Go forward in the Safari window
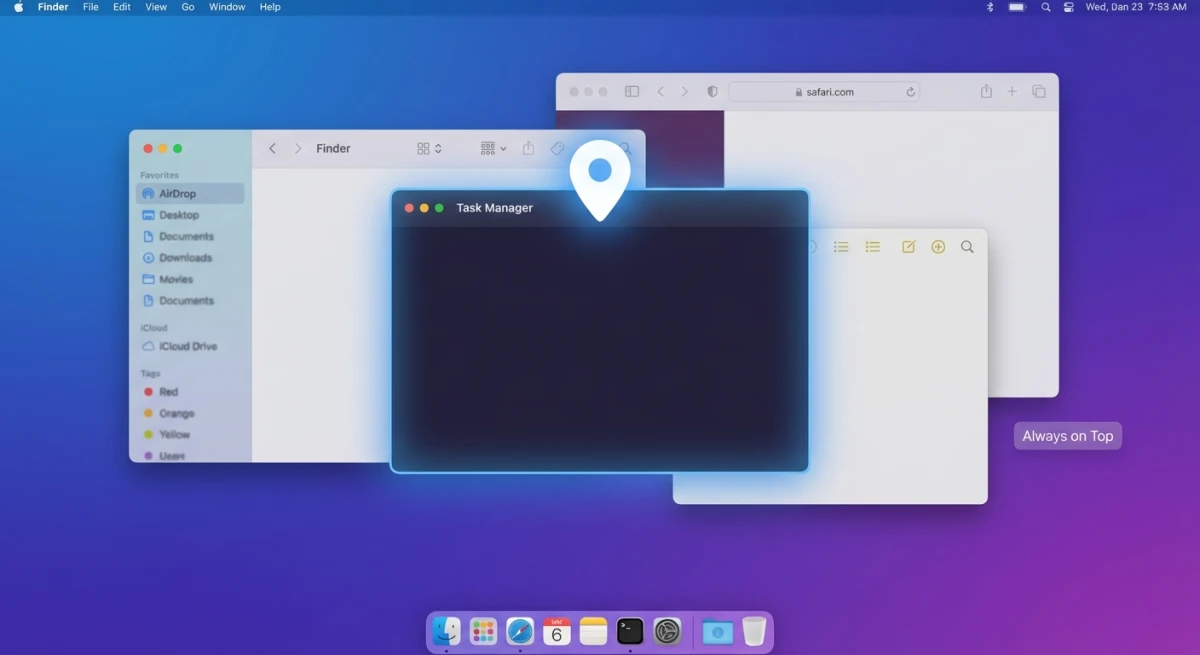This screenshot has height=655, width=1200. click(684, 91)
